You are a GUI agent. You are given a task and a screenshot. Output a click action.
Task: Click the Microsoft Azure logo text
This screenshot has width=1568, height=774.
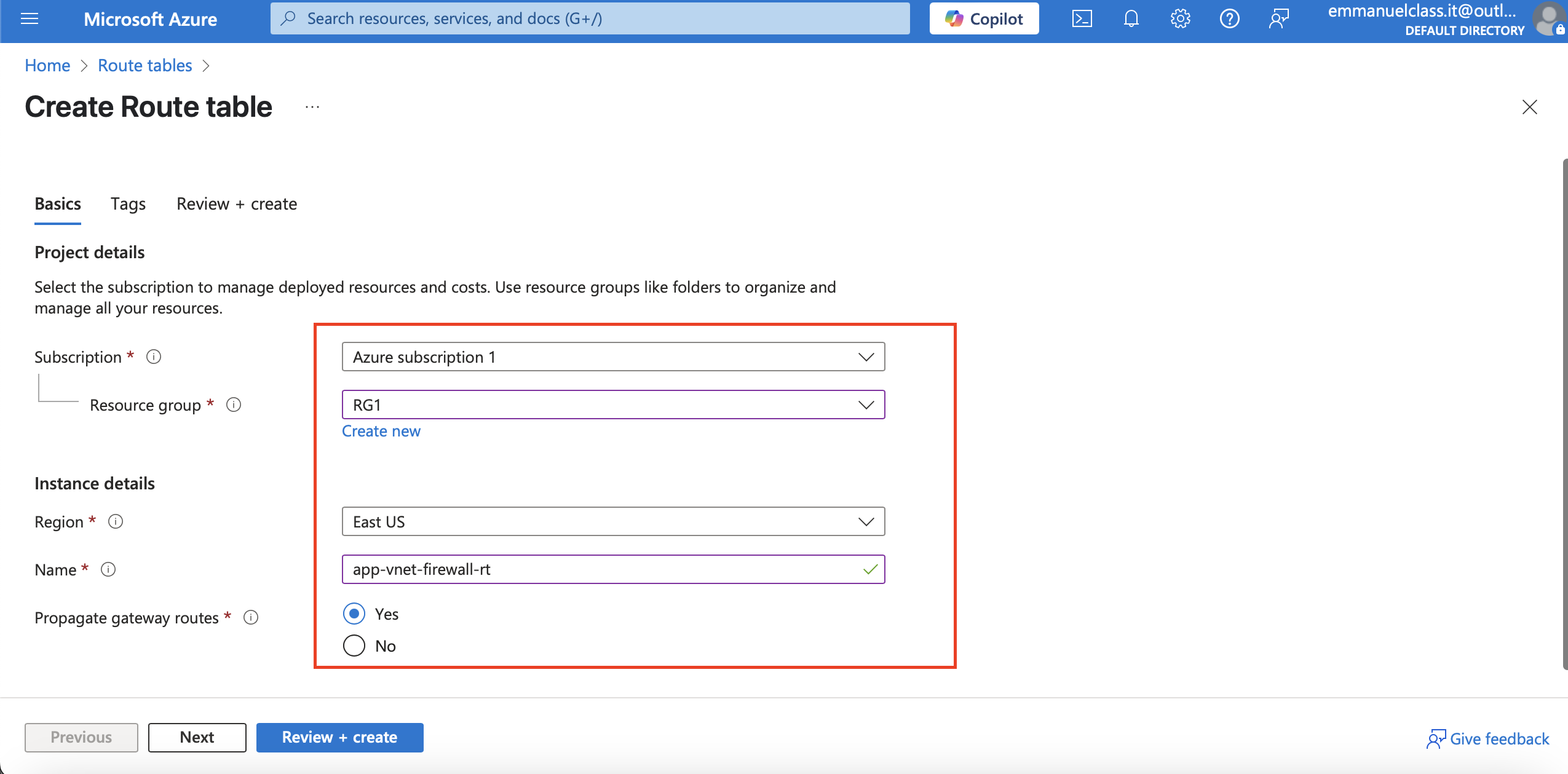[x=150, y=19]
